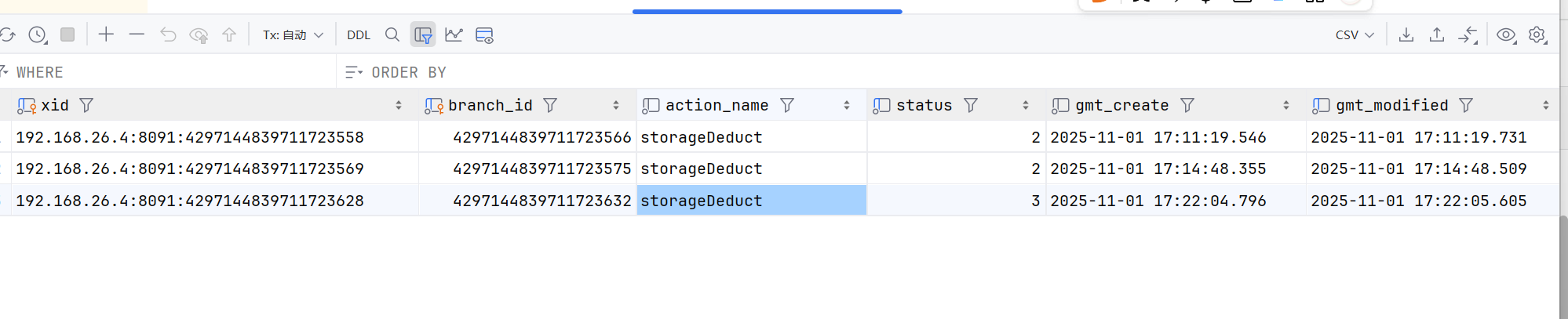Click the DDL button
The height and width of the screenshot is (319, 1568).
click(359, 34)
